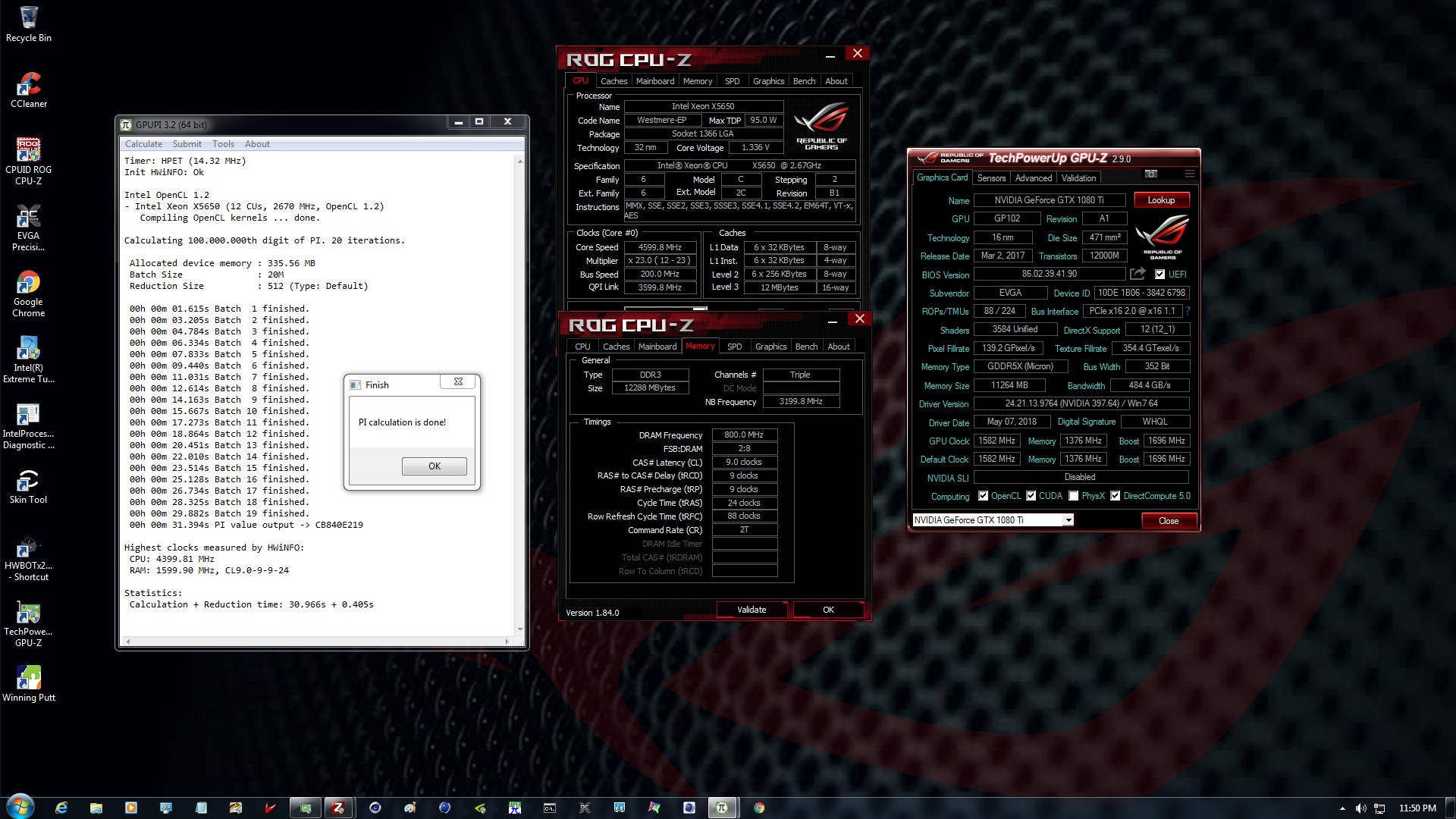1456x819 pixels.
Task: Toggle the PhysX checkbox
Action: point(1074,496)
